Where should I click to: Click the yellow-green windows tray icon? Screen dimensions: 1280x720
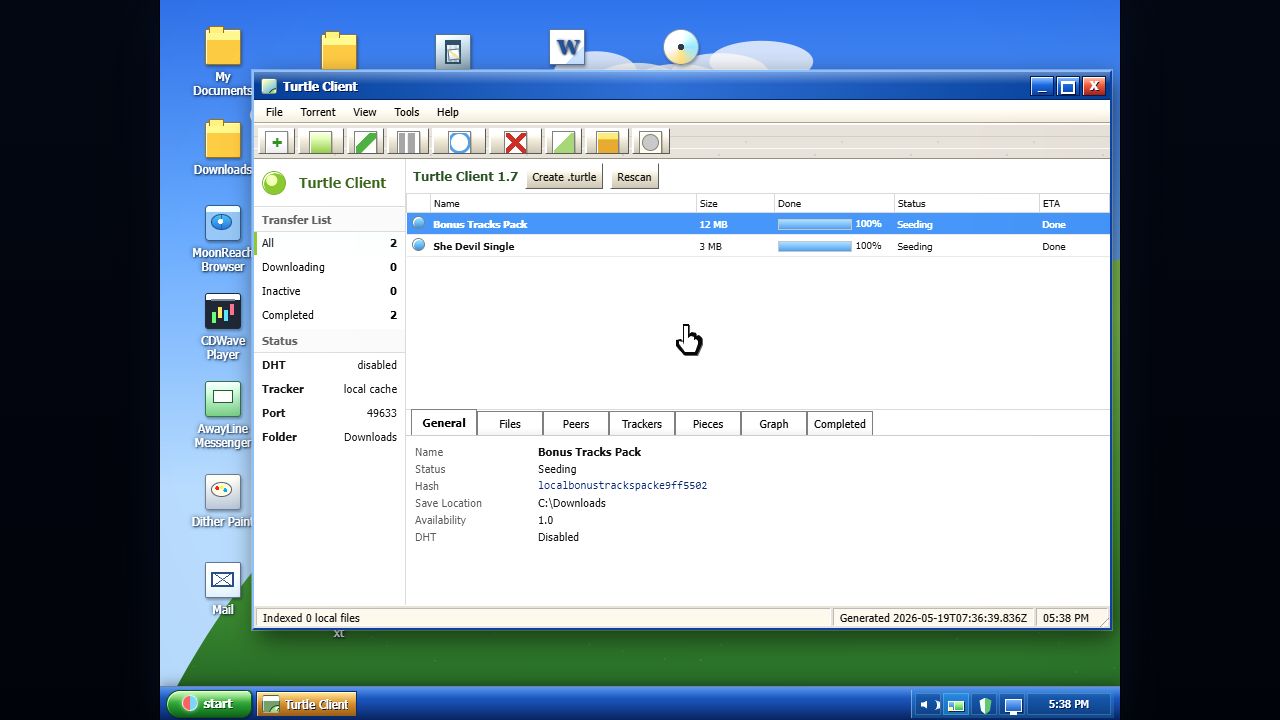[956, 705]
